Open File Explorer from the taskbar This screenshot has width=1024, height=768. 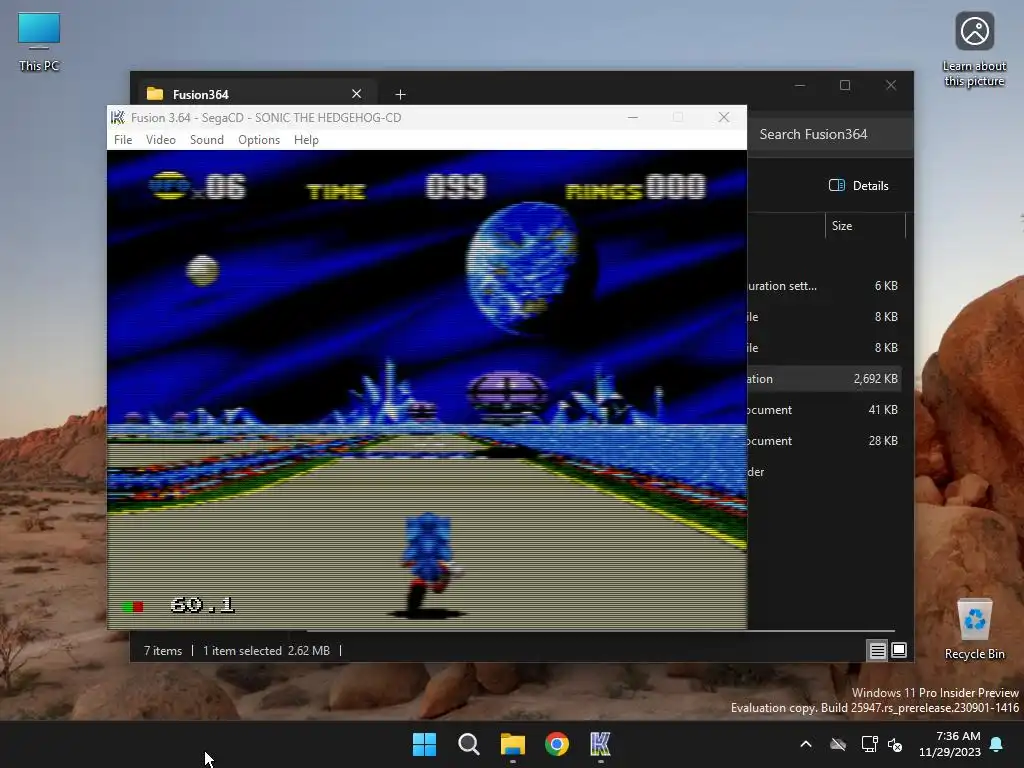click(x=513, y=744)
